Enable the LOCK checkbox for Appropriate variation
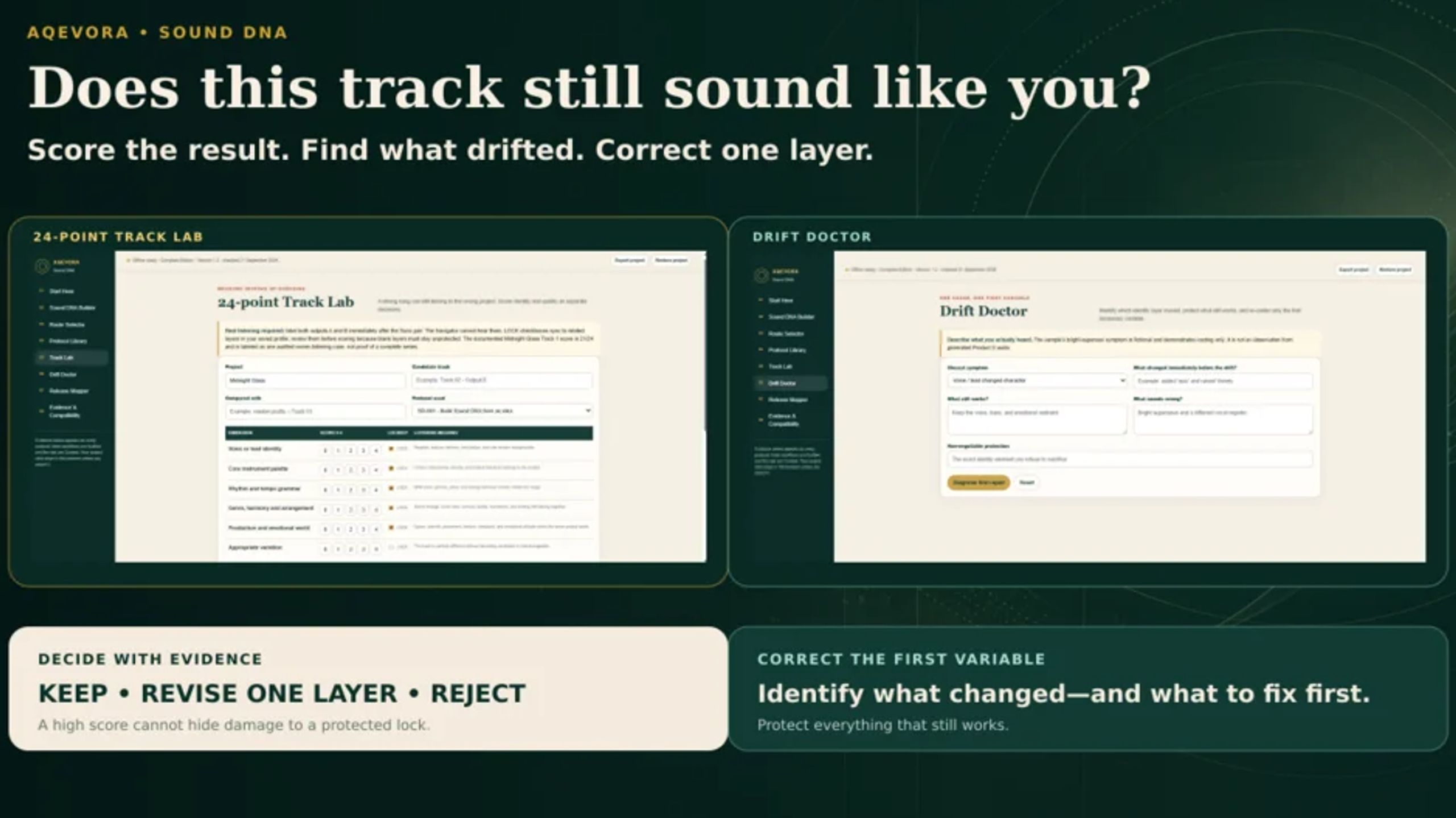Screen dimensions: 1456x818 391,547
